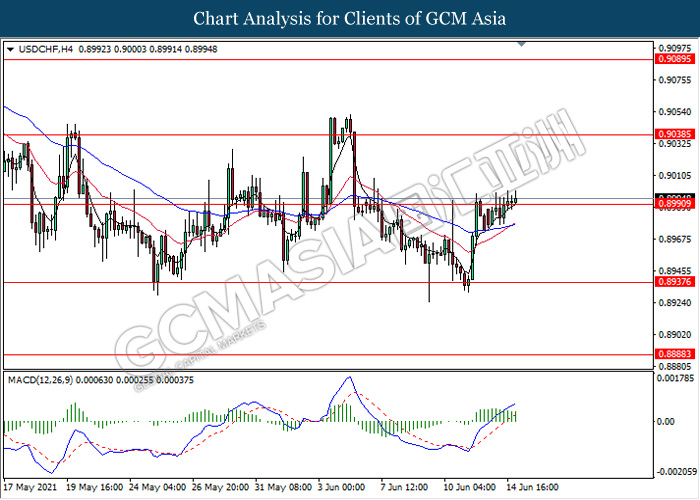Screen dimensions: 700x500
Task: Click the 0.00 MACD zero scale value
Action: pos(667,421)
